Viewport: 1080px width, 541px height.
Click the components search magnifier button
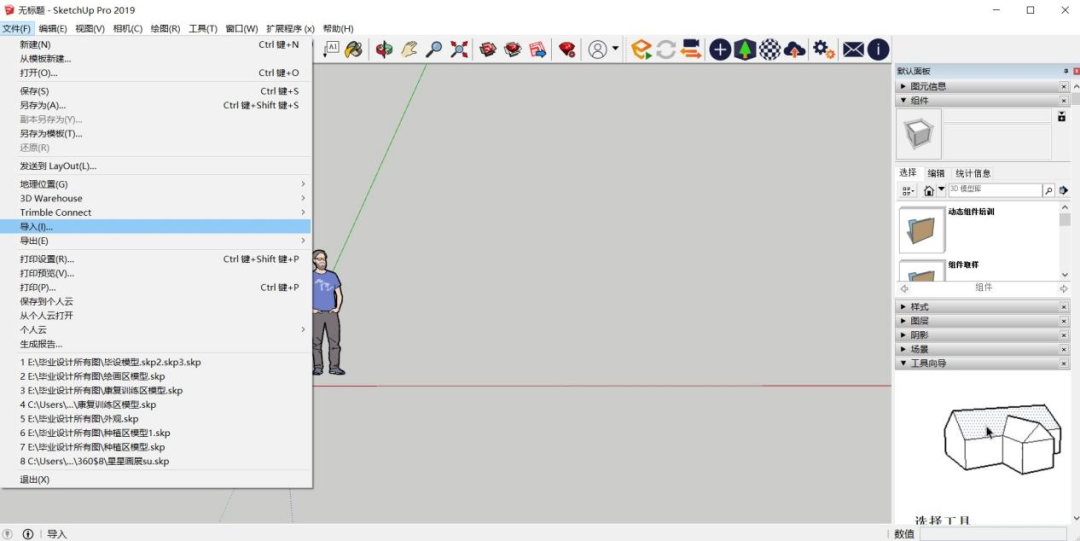[x=1048, y=190]
